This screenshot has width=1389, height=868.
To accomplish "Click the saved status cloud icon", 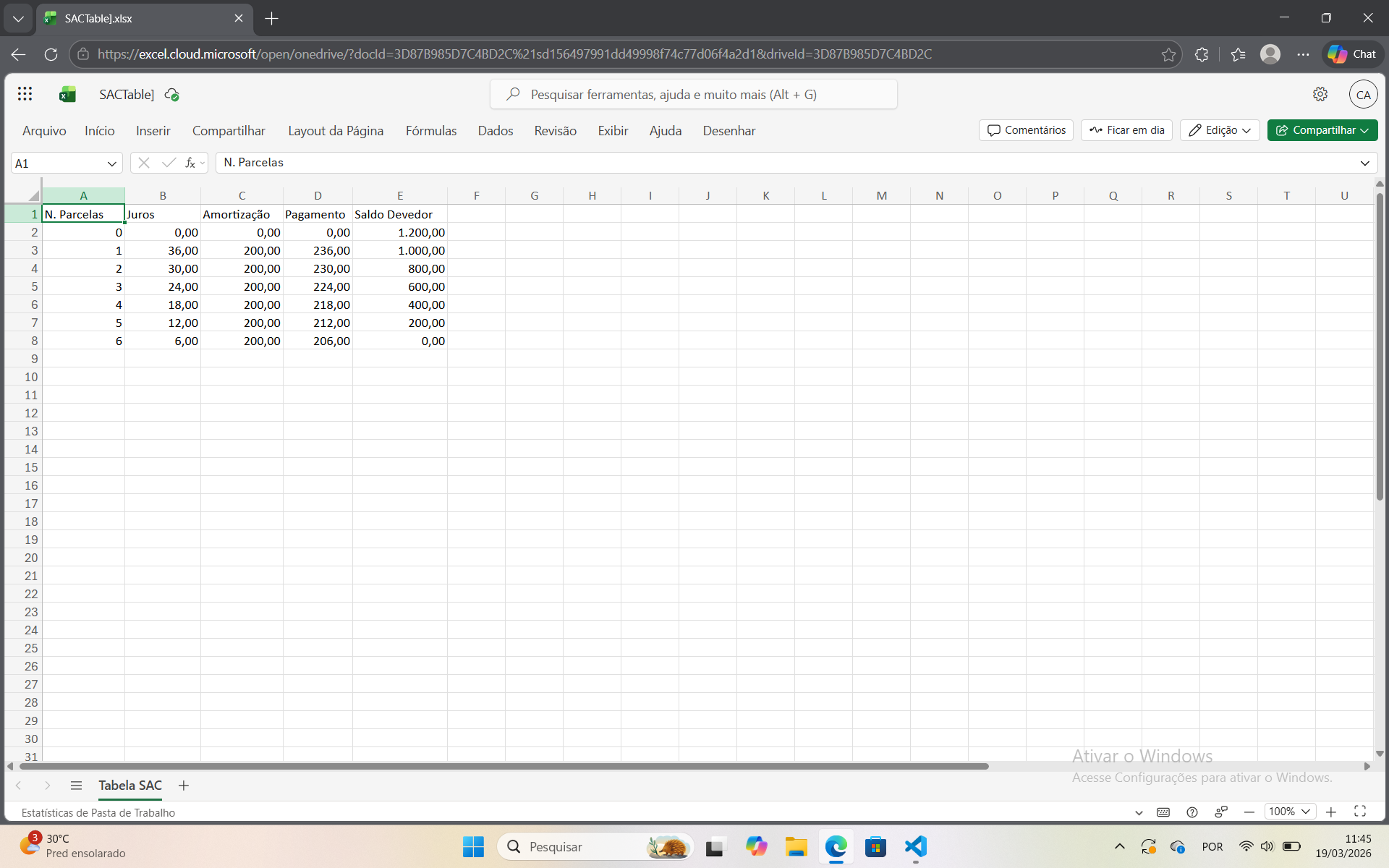I will point(172,95).
